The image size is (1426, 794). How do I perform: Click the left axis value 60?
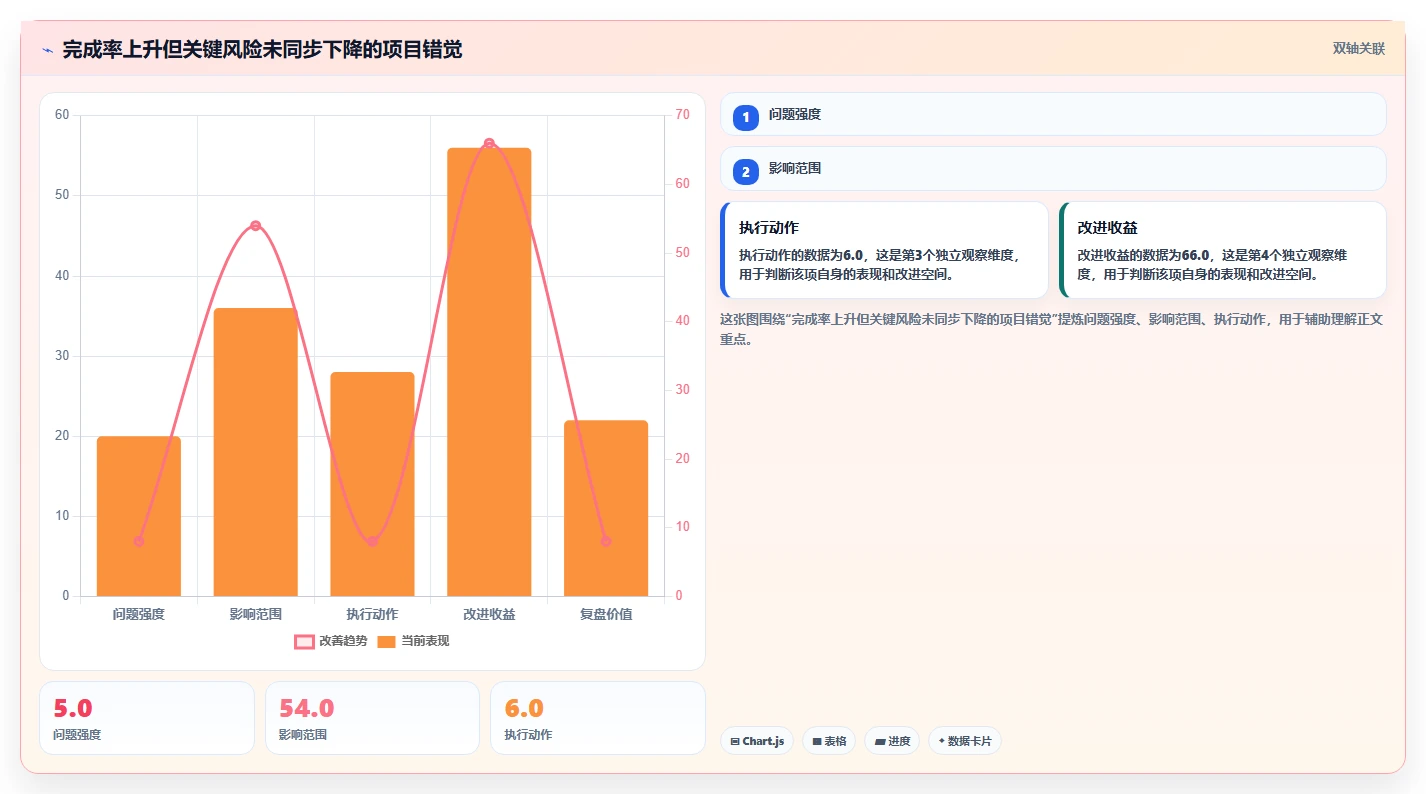click(x=62, y=115)
